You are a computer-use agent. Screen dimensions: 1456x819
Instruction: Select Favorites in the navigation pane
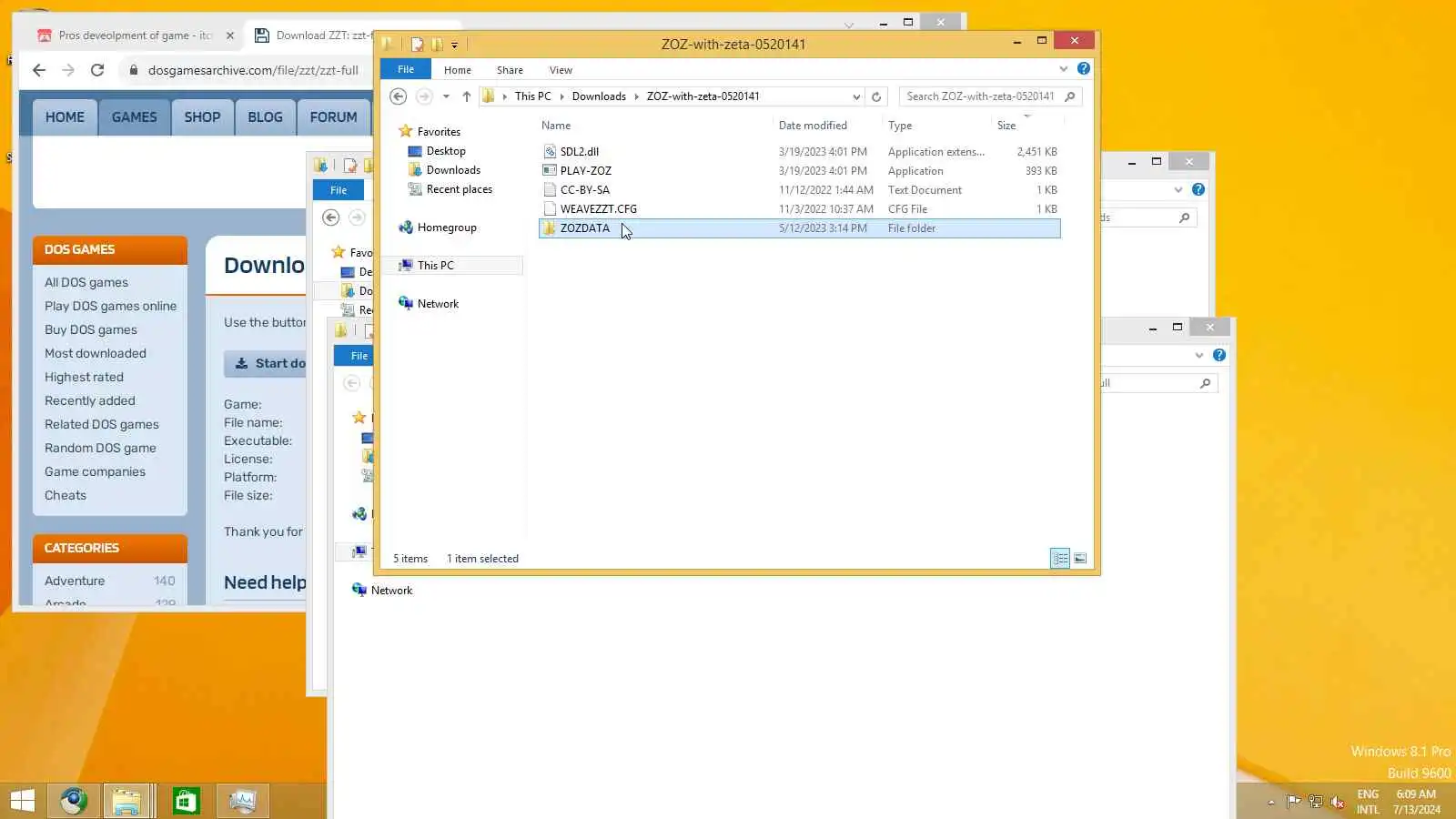coord(439,132)
